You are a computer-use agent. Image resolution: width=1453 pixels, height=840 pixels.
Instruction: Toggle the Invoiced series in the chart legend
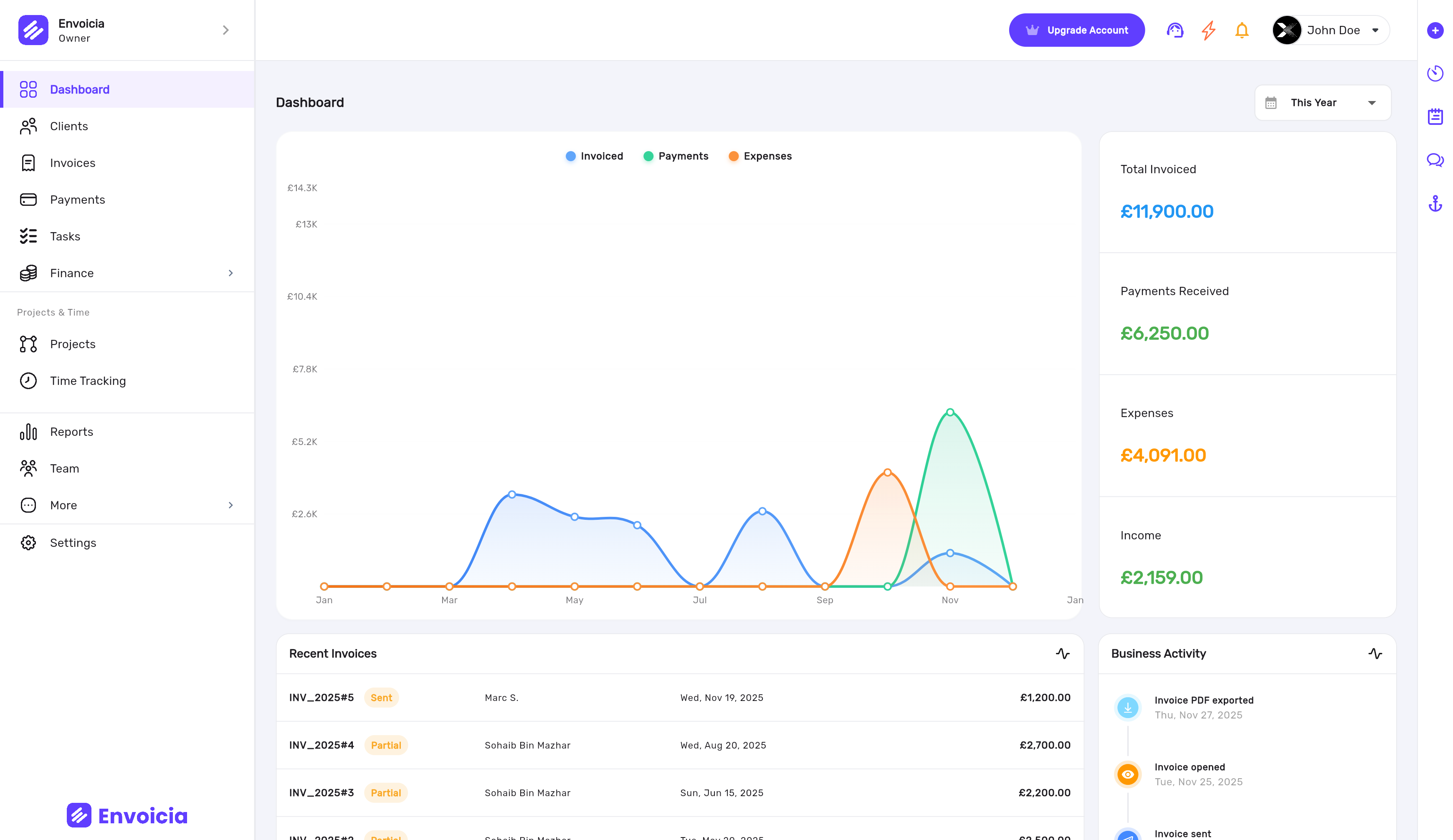pyautogui.click(x=594, y=156)
